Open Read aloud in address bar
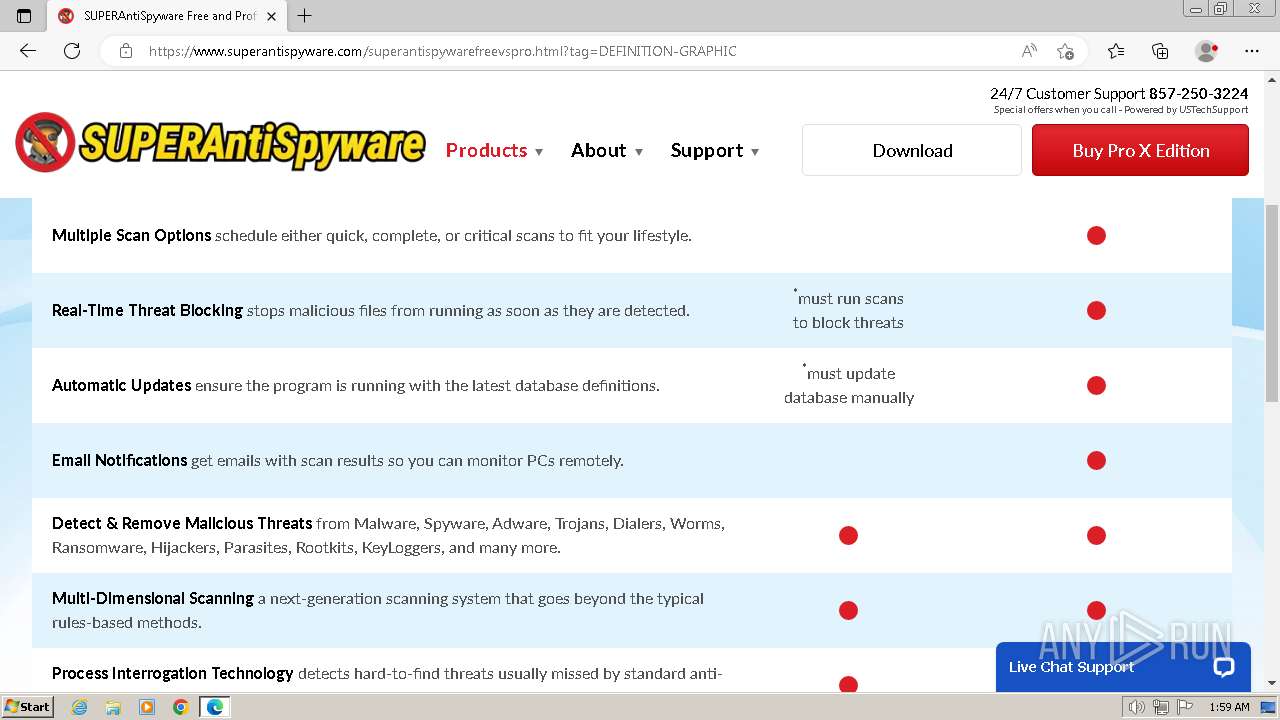The width and height of the screenshot is (1280, 720). (x=1029, y=51)
